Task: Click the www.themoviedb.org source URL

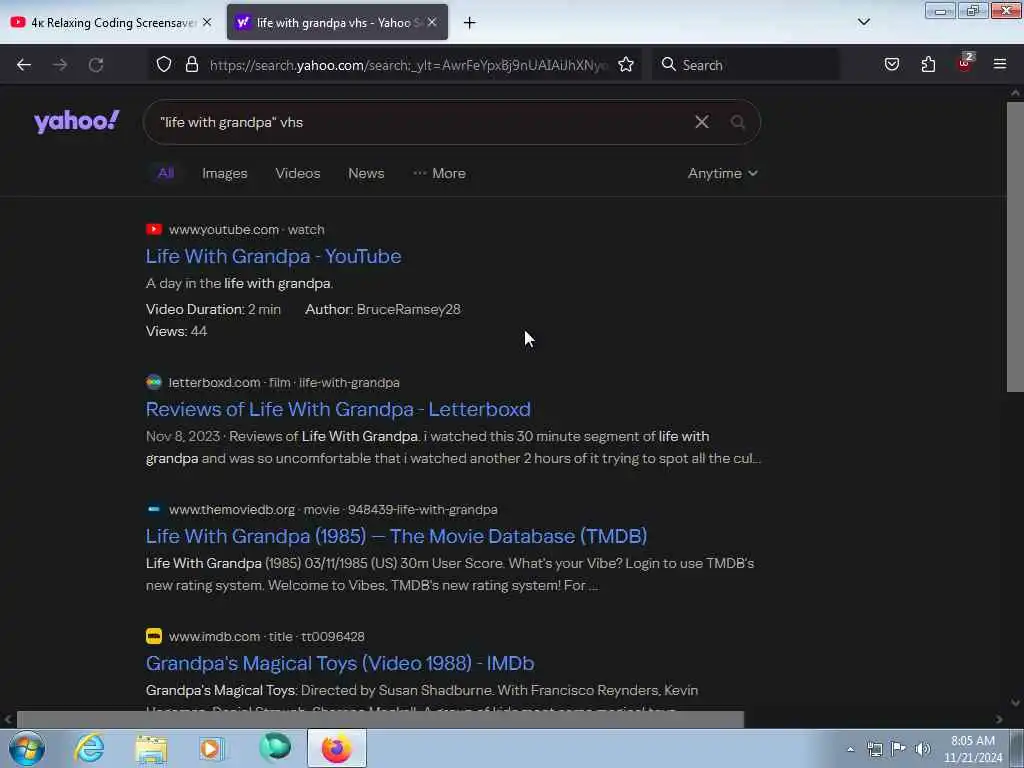Action: coord(333,509)
